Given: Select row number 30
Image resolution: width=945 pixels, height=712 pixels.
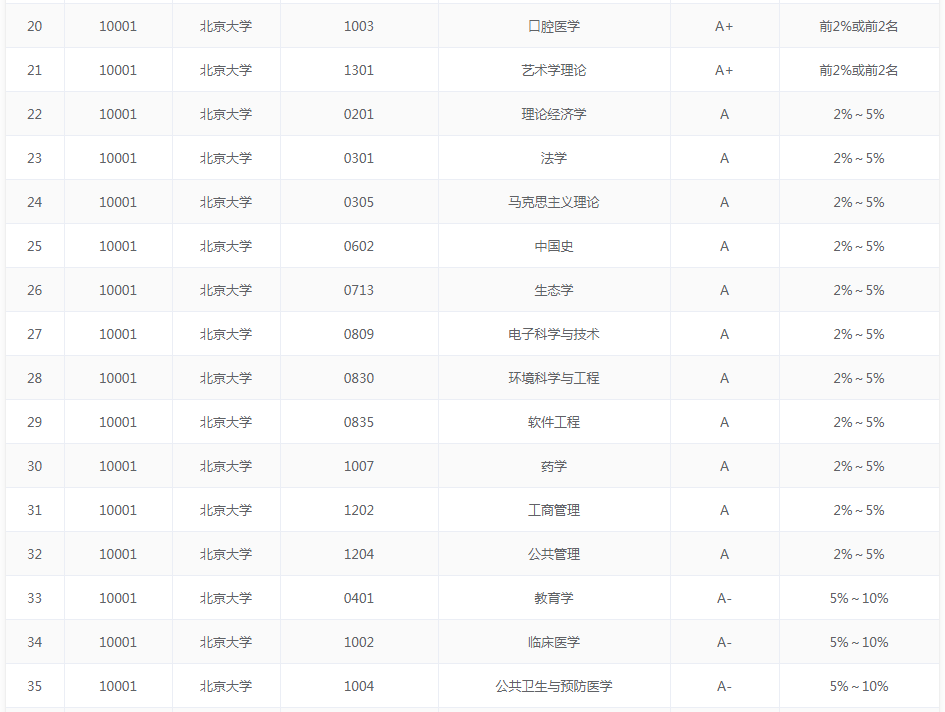Looking at the screenshot, I should (34, 467).
